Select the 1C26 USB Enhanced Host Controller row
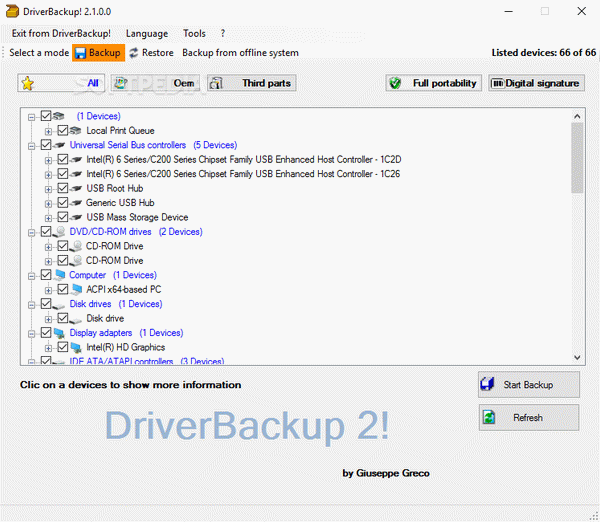The width and height of the screenshot is (600, 522). pyautogui.click(x=243, y=174)
